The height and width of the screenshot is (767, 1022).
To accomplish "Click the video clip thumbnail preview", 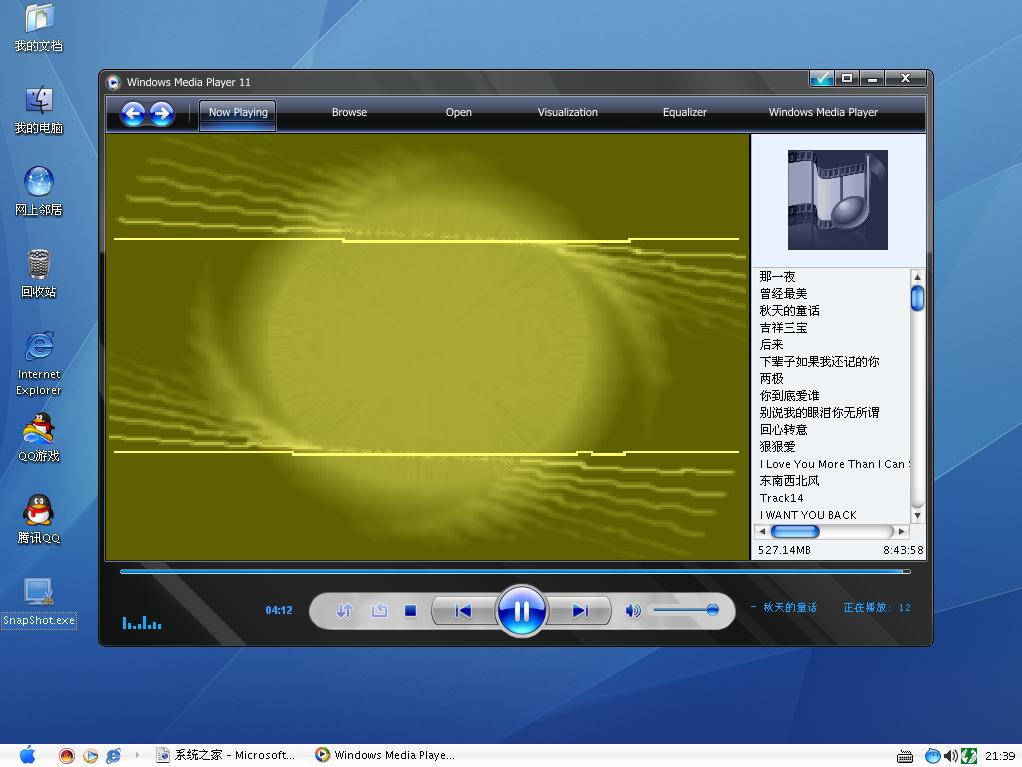I will (837, 199).
